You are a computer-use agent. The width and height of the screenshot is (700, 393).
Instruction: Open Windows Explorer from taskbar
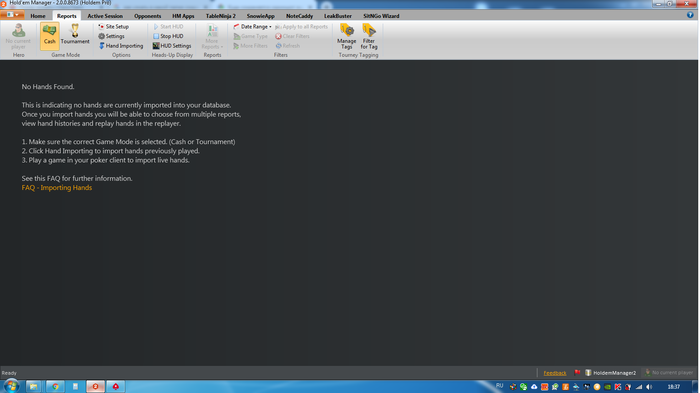pos(33,387)
